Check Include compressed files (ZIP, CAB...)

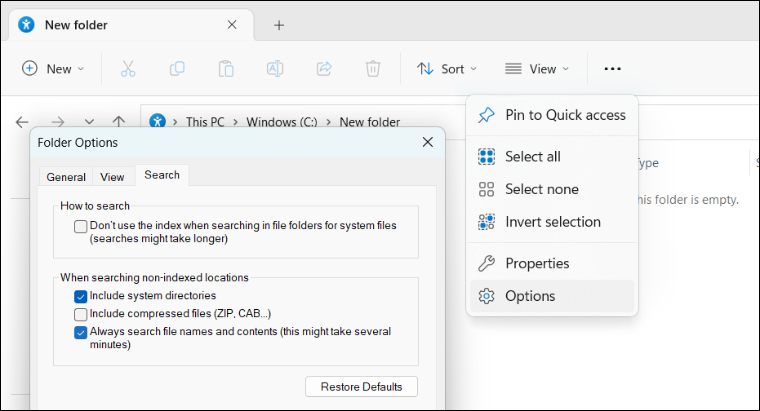[81, 314]
